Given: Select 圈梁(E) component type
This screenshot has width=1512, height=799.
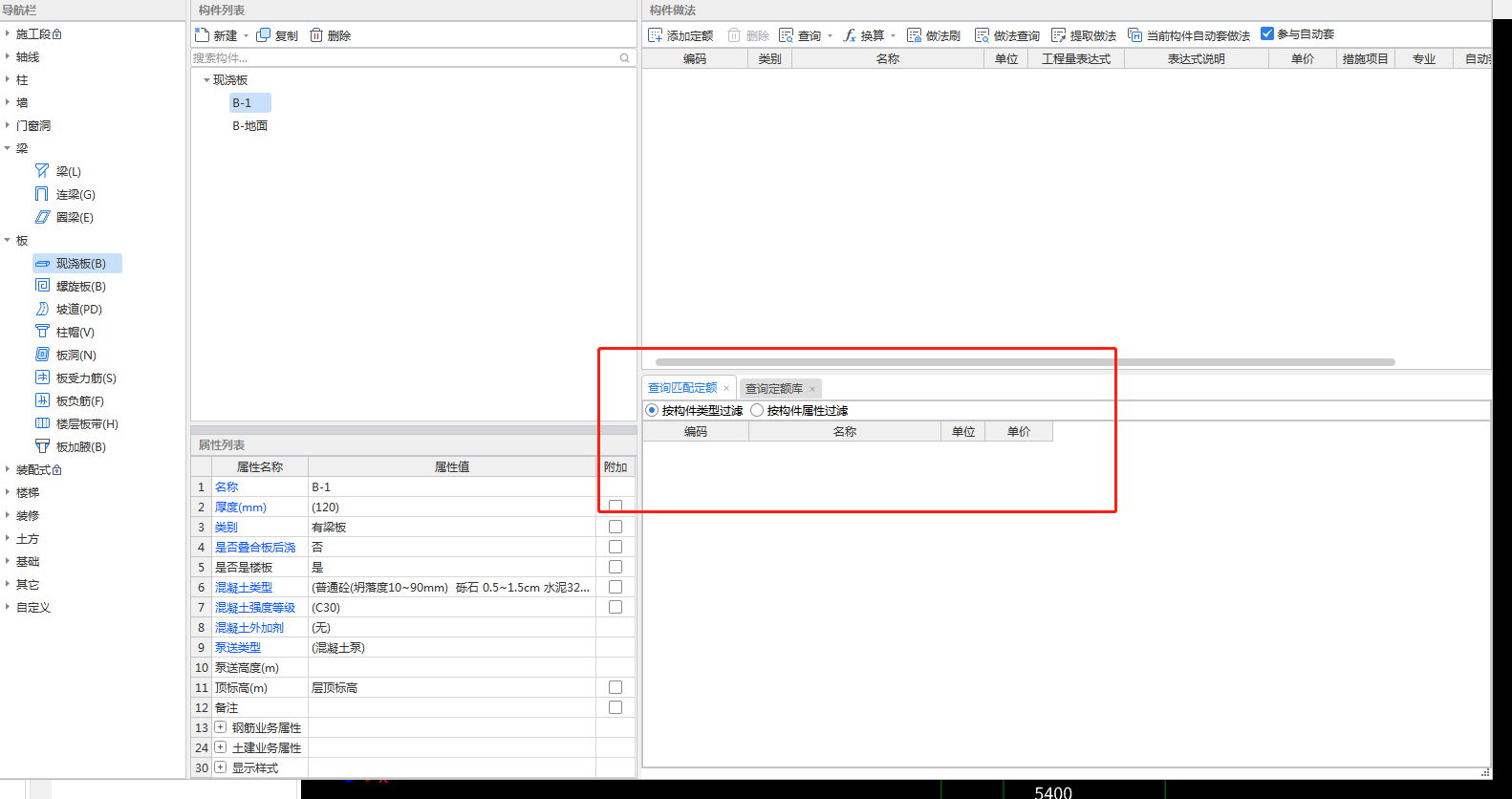Looking at the screenshot, I should 75,217.
